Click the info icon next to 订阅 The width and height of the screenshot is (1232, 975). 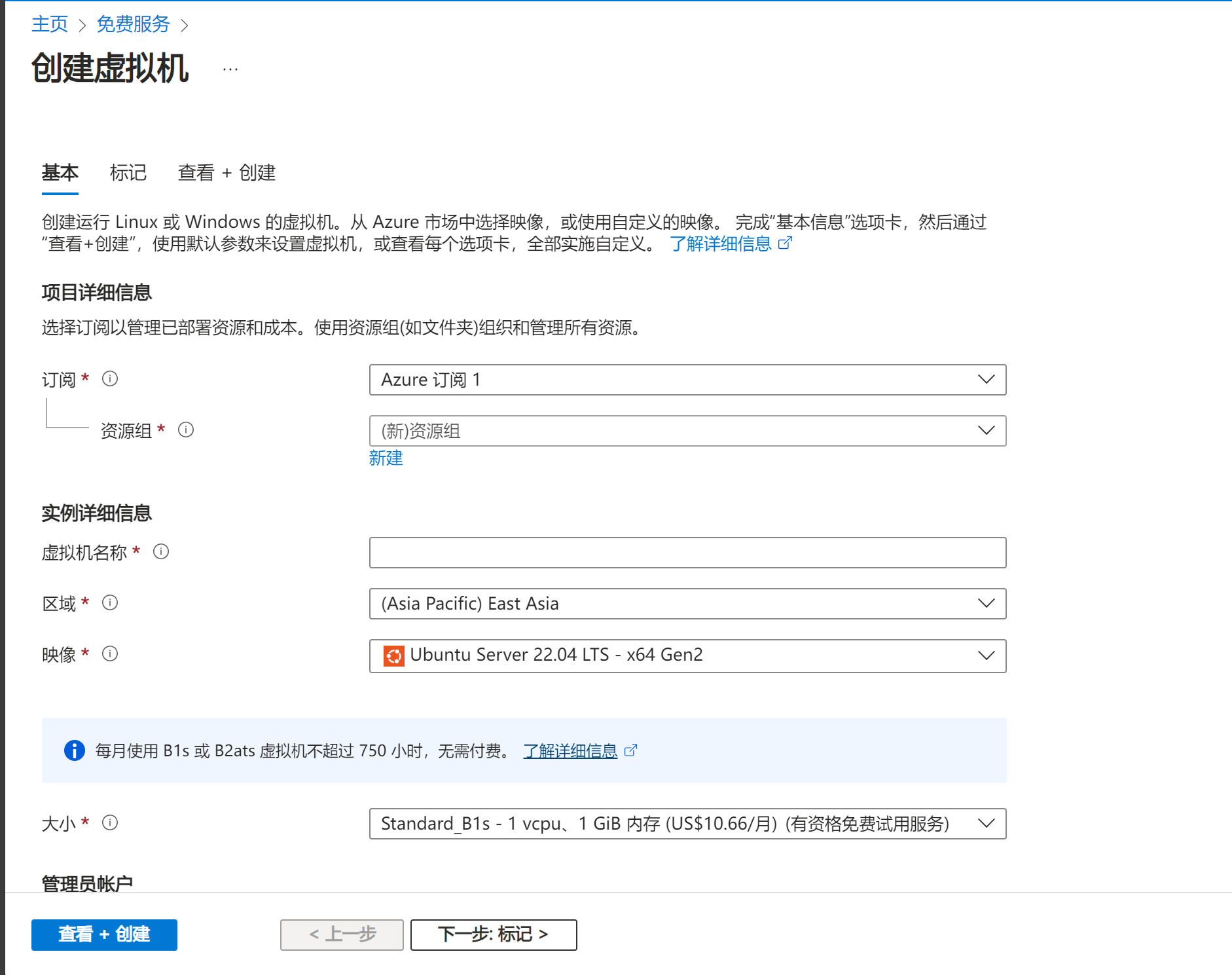pos(110,378)
